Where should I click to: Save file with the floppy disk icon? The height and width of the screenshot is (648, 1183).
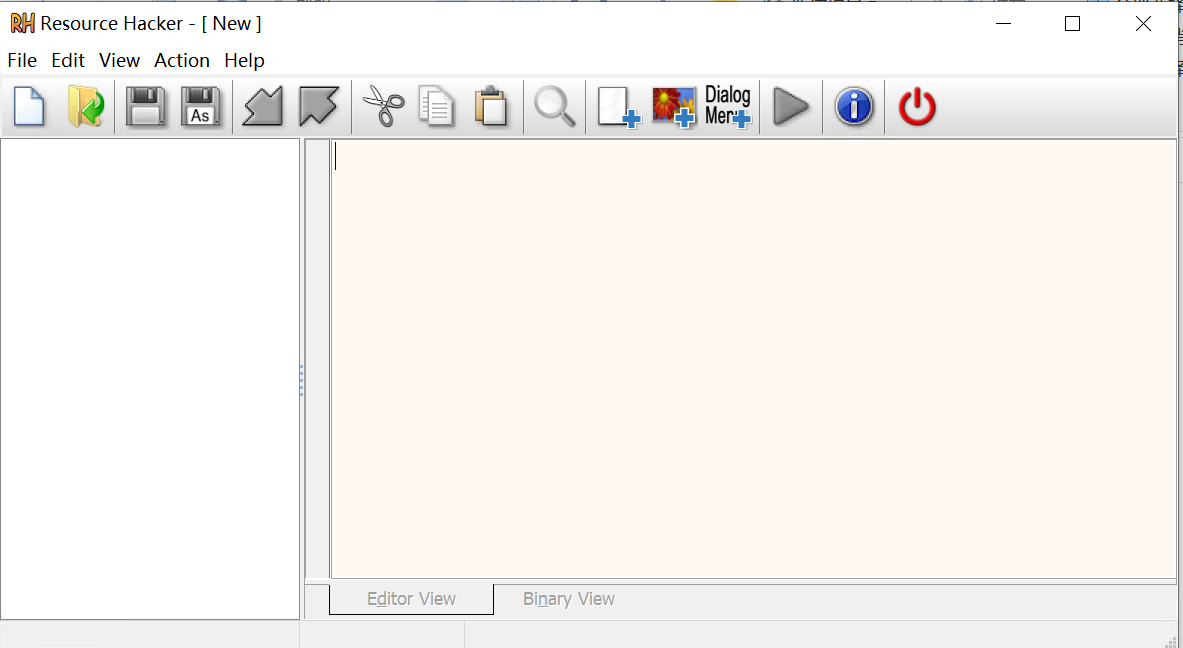click(145, 106)
